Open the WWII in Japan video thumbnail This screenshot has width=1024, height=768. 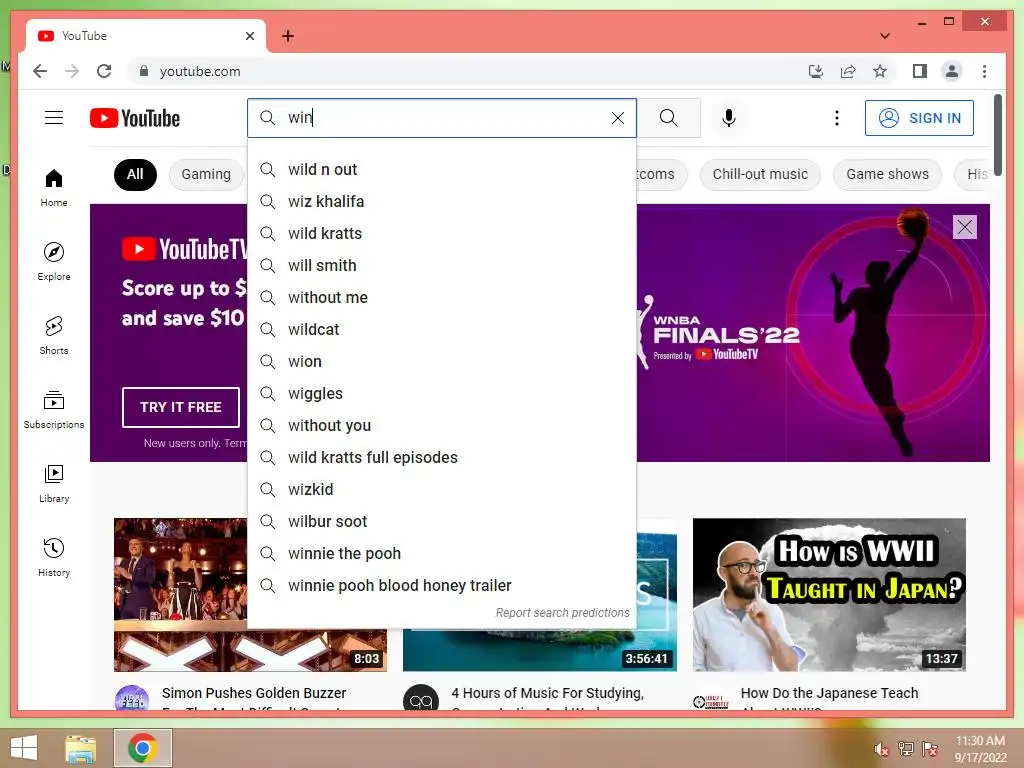(x=829, y=595)
